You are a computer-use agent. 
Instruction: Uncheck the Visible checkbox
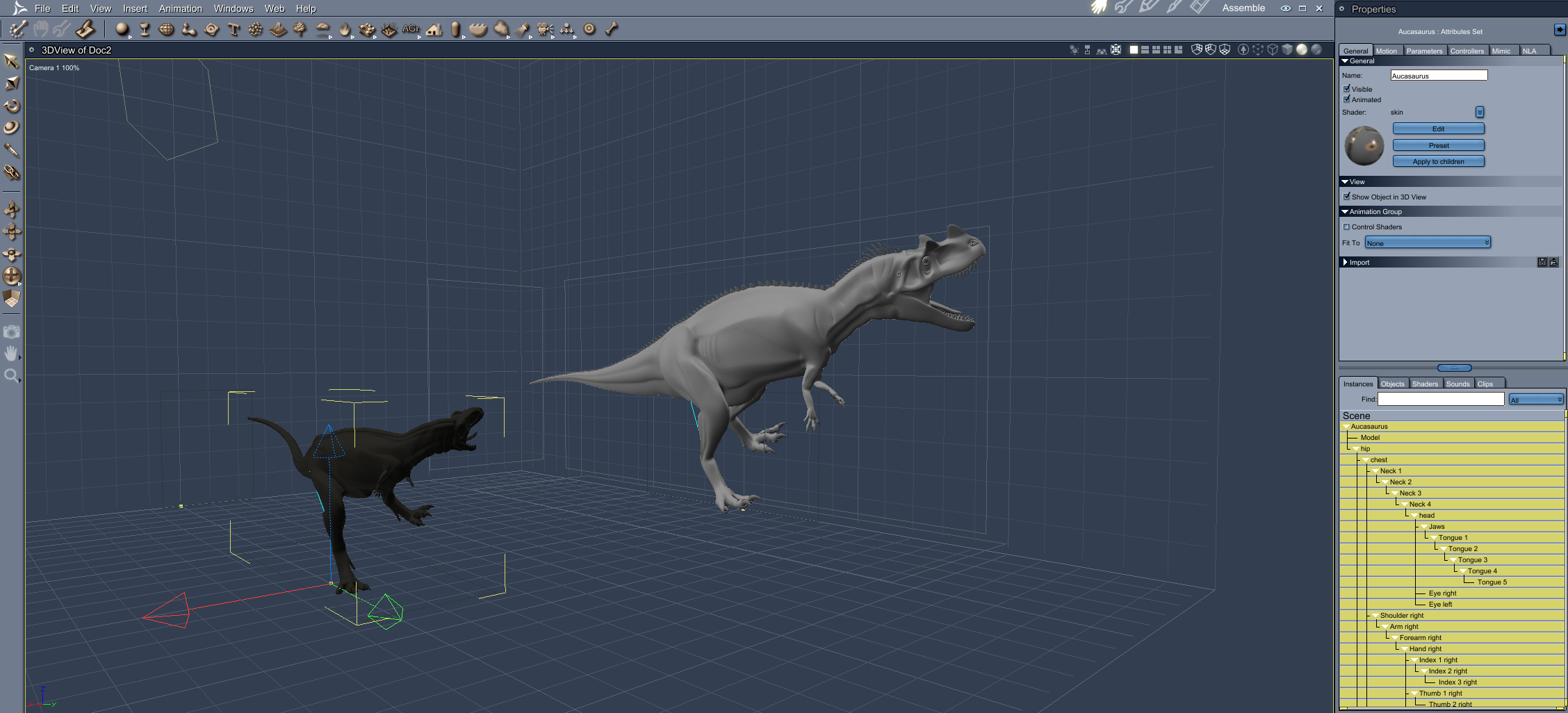click(1346, 89)
